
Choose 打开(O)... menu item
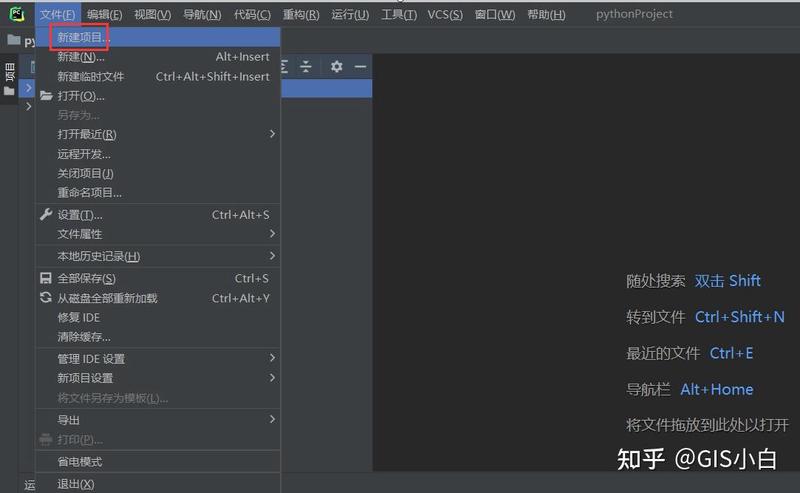[x=158, y=96]
